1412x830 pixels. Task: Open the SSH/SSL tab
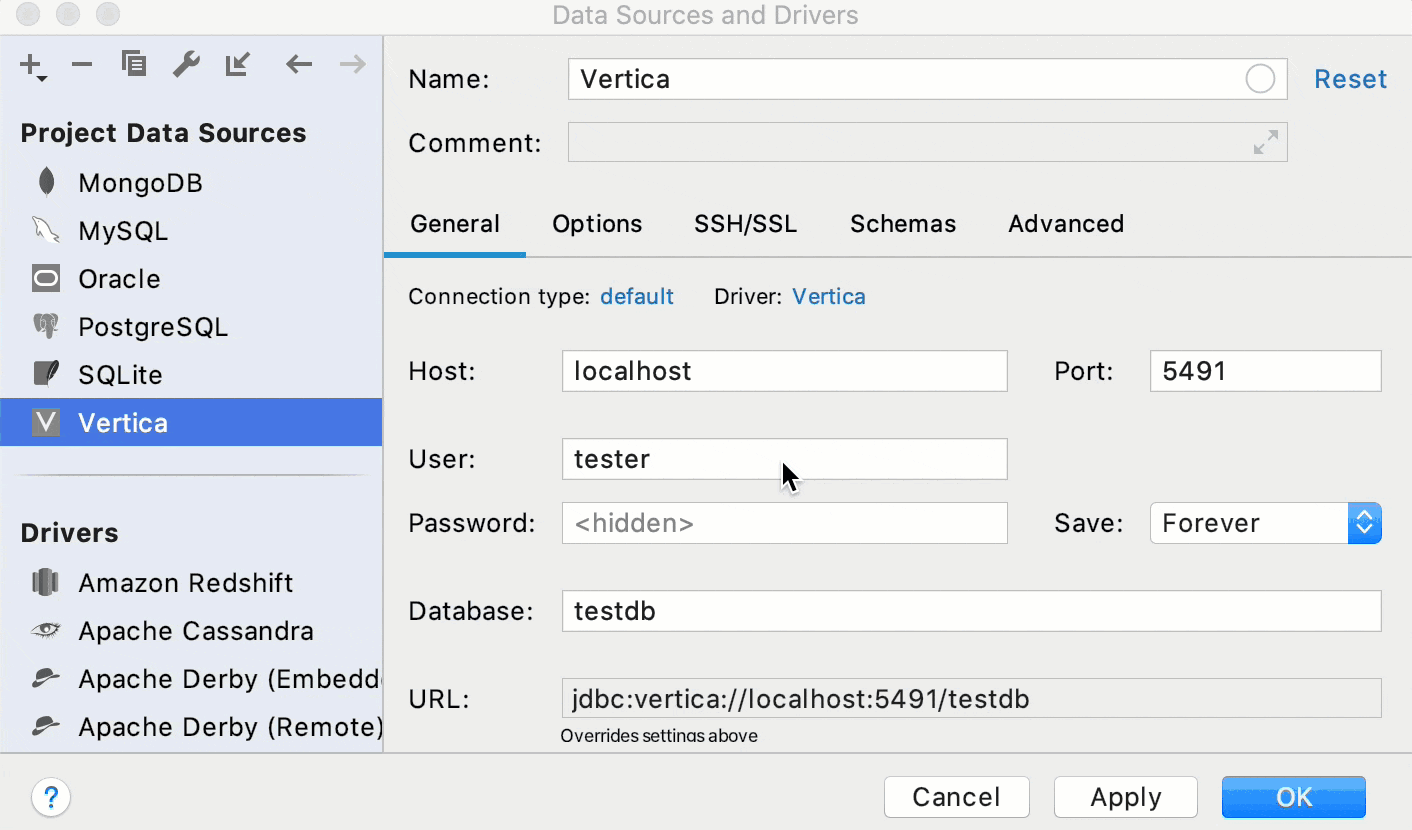[744, 224]
